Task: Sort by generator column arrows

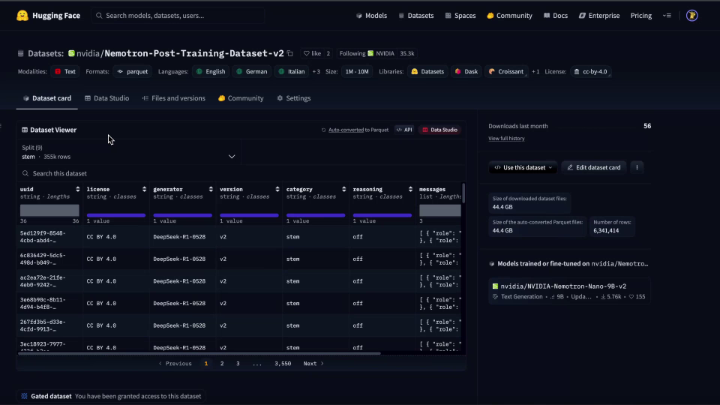Action: tap(211, 189)
